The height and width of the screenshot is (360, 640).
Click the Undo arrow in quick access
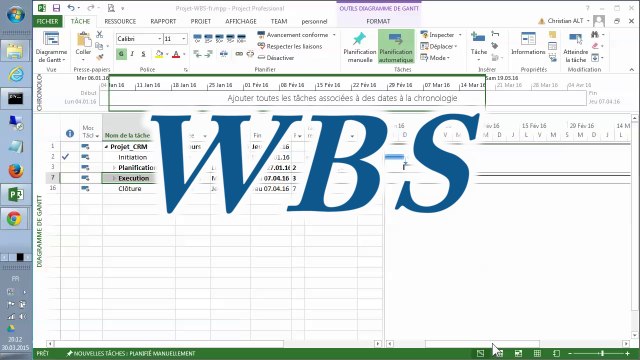click(71, 8)
